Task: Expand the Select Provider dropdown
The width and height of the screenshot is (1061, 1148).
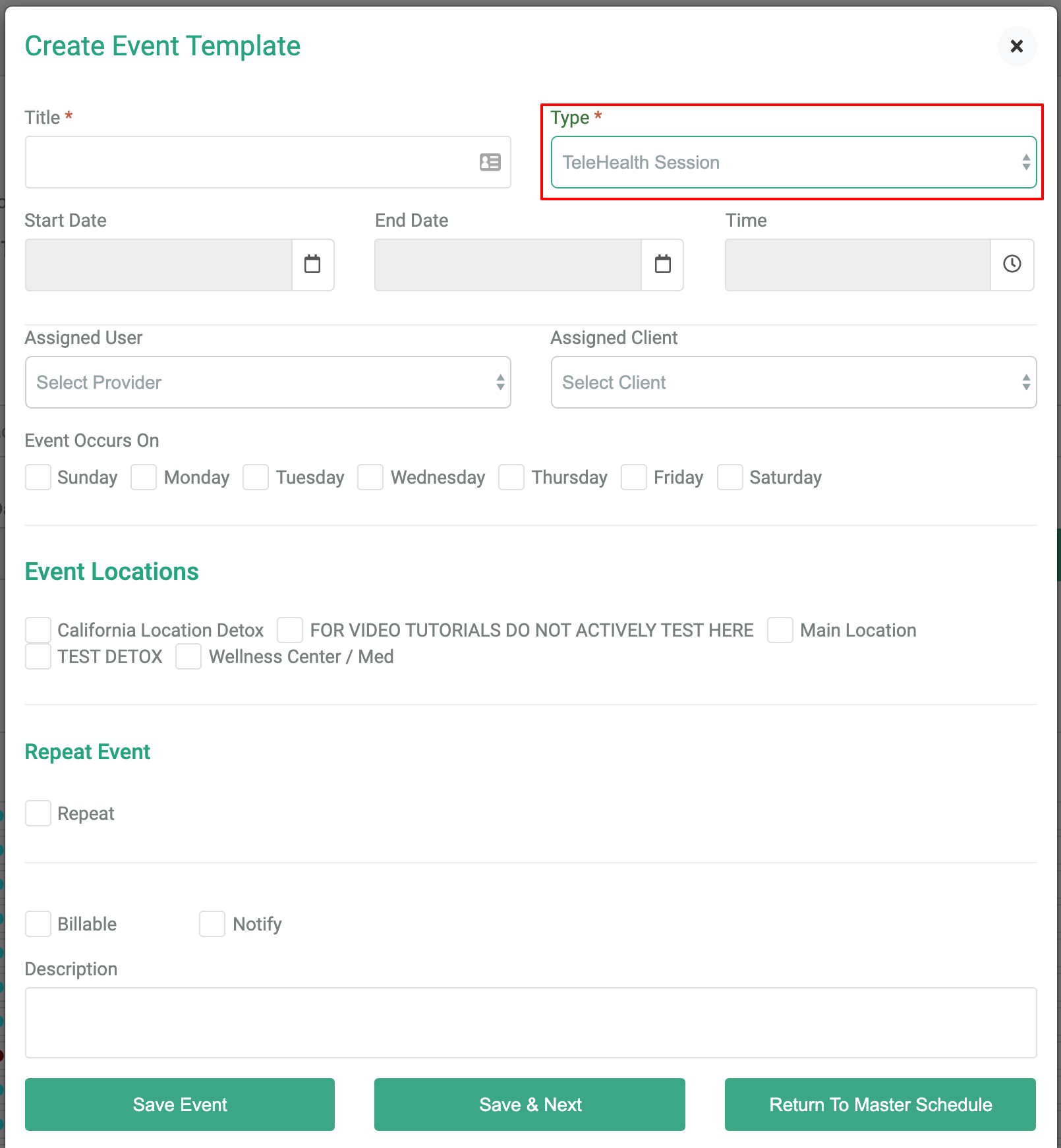Action: coord(268,382)
